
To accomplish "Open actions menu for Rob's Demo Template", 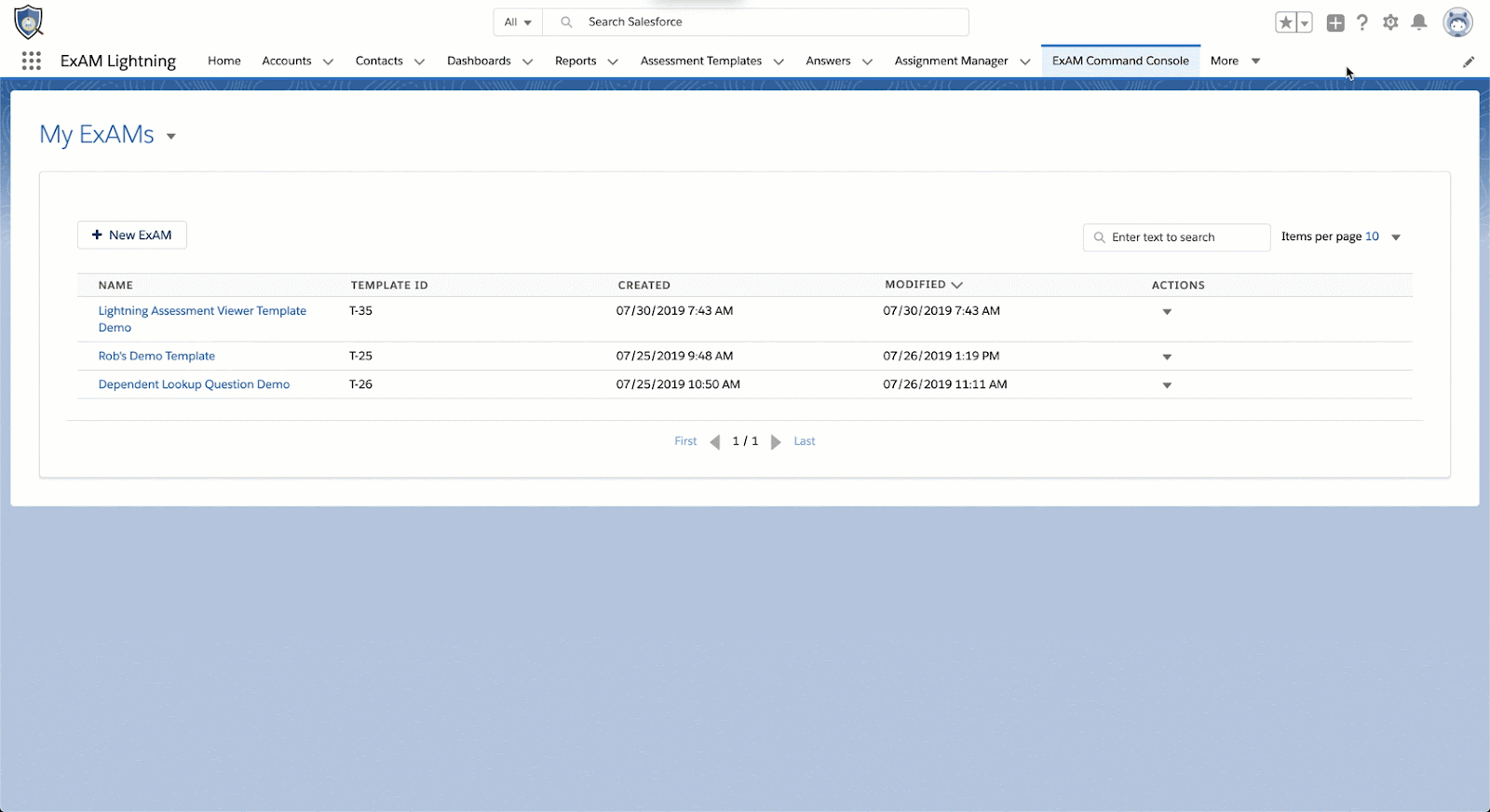I will (x=1167, y=358).
